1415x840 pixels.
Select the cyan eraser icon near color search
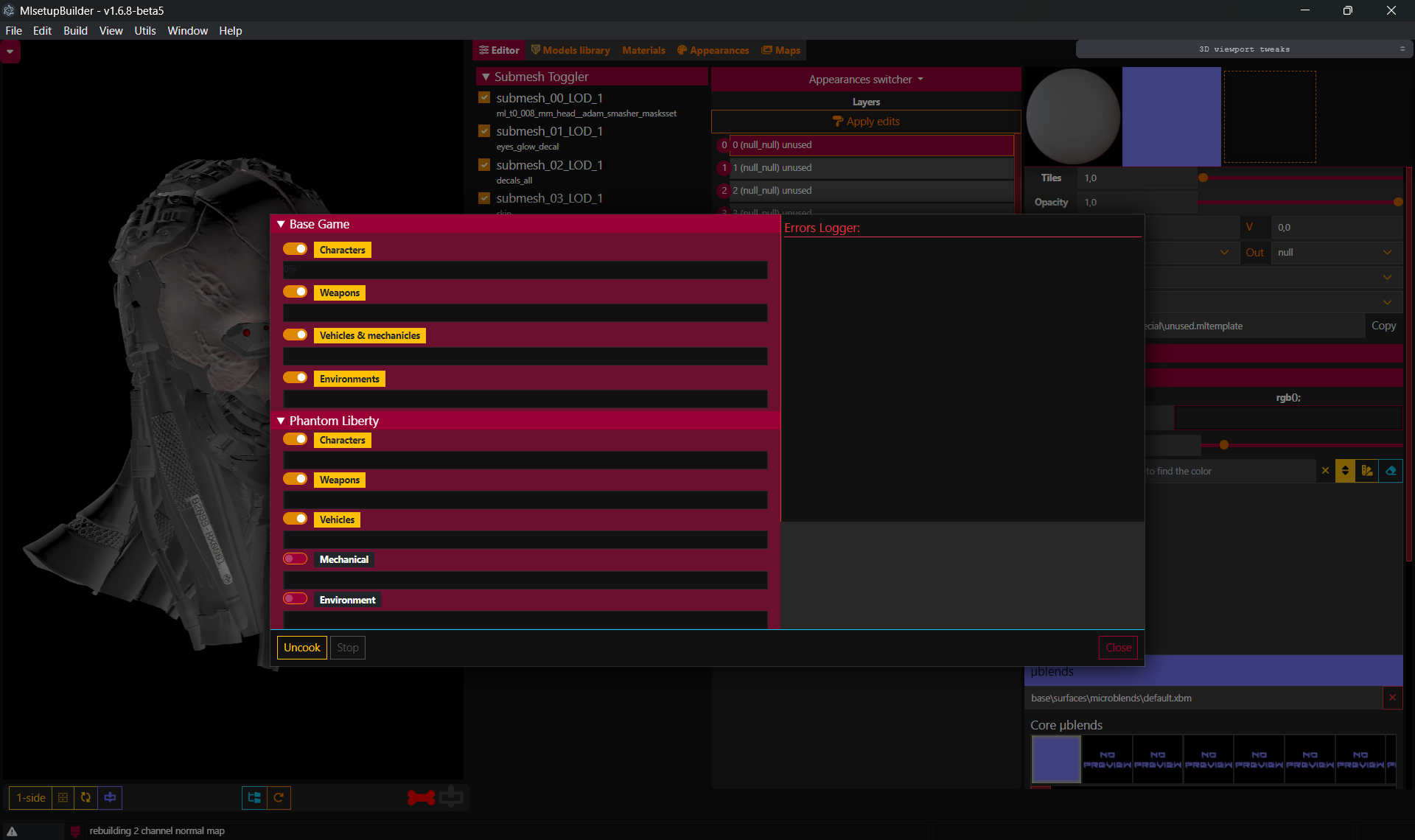click(1391, 470)
